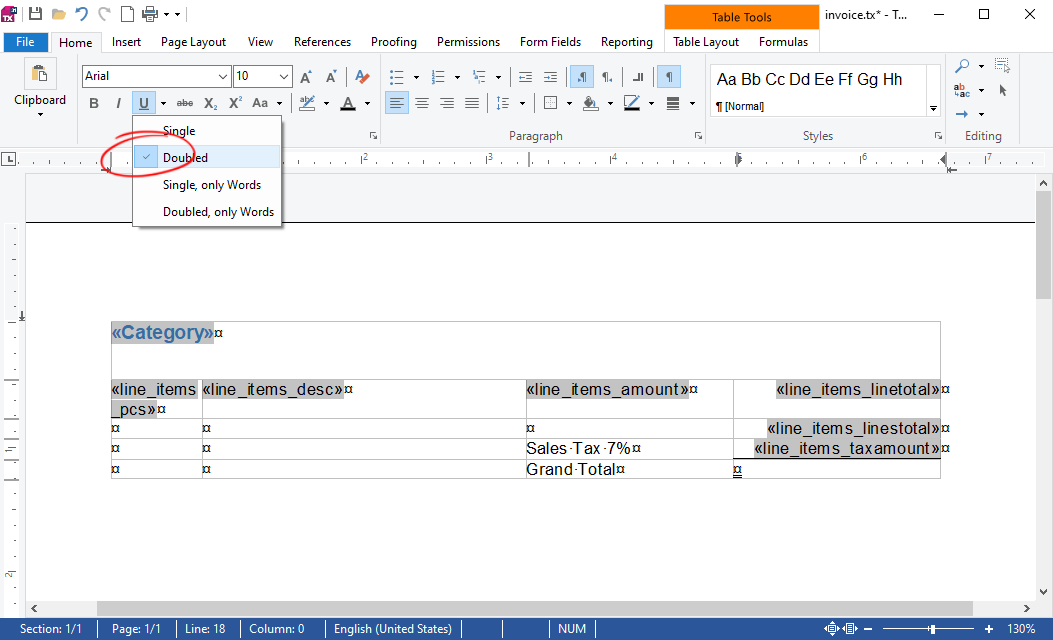This screenshot has height=640, width=1053.
Task: Expand the Styles gallery arrow
Action: pos(933,108)
